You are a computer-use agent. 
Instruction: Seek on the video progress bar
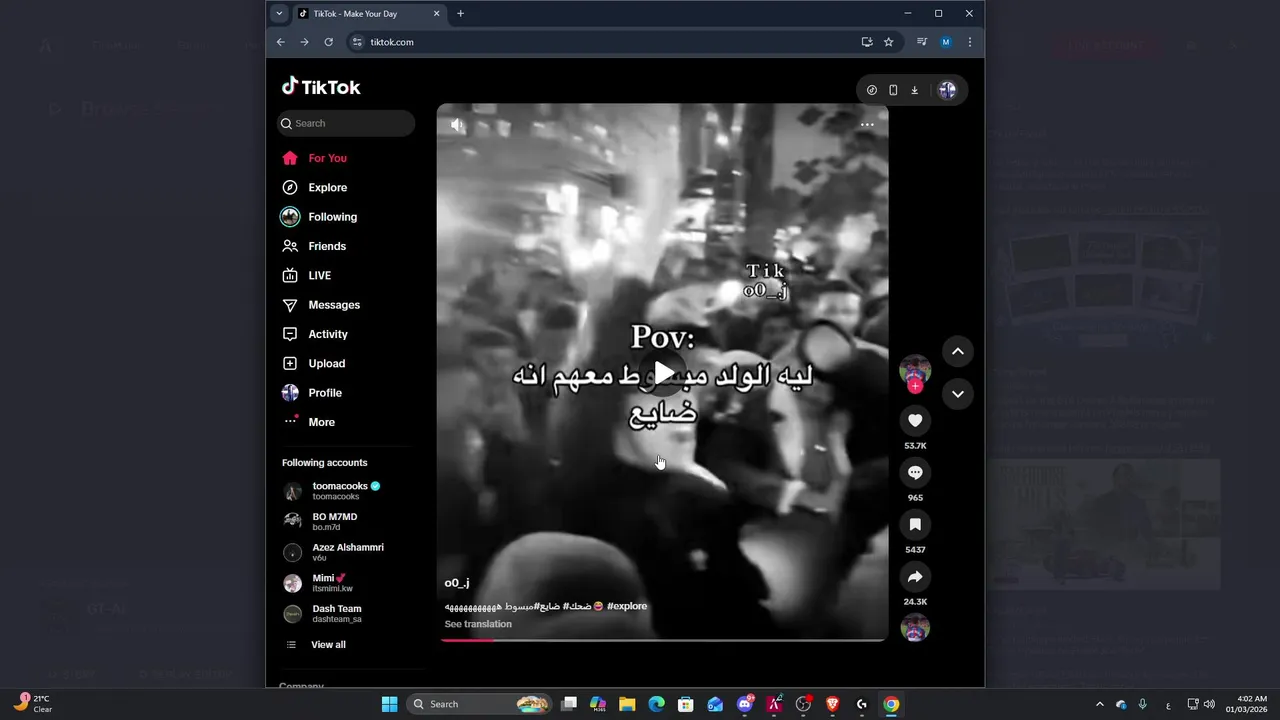[x=662, y=639]
